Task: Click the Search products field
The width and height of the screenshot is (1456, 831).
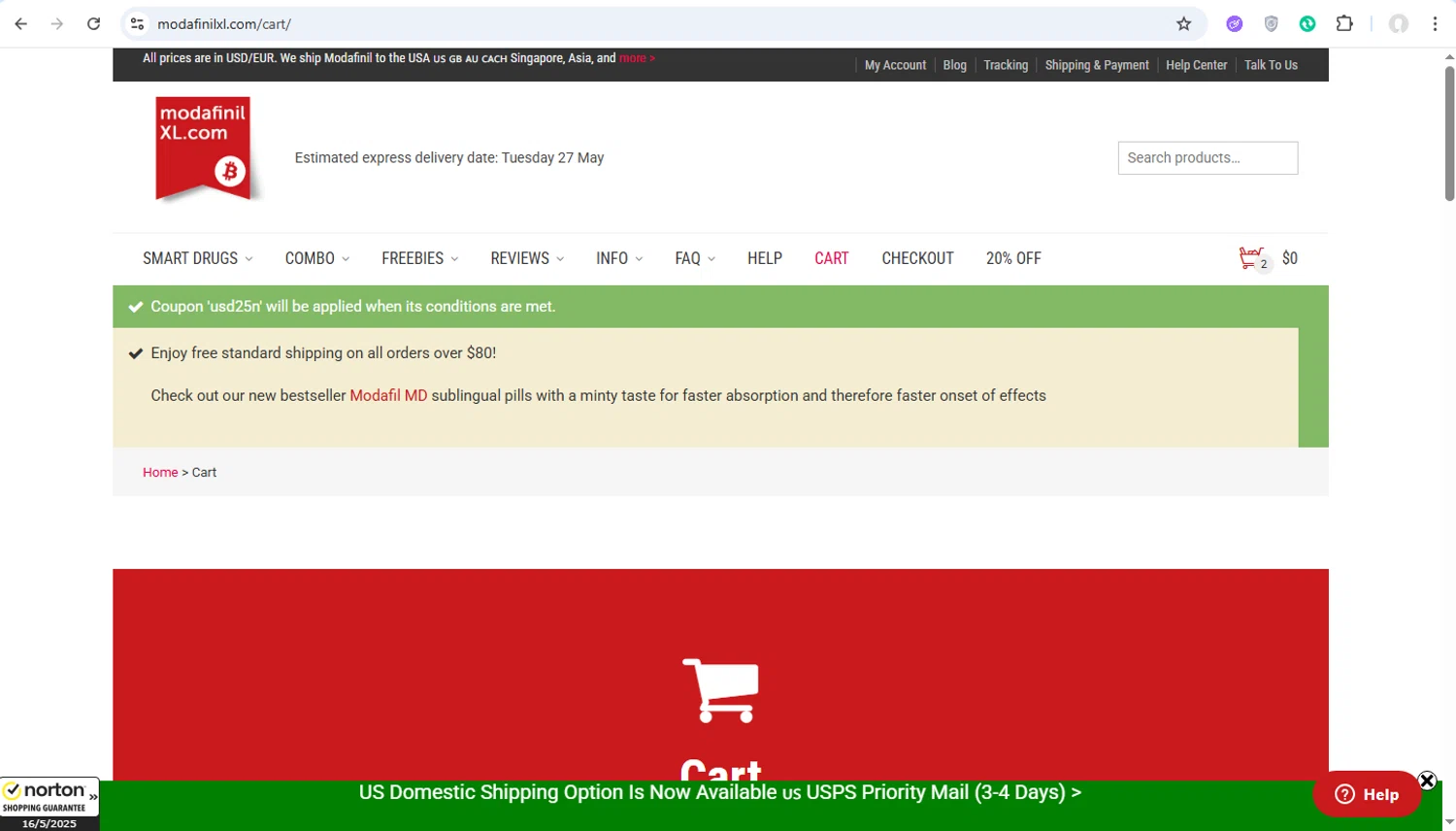Action: point(1208,158)
